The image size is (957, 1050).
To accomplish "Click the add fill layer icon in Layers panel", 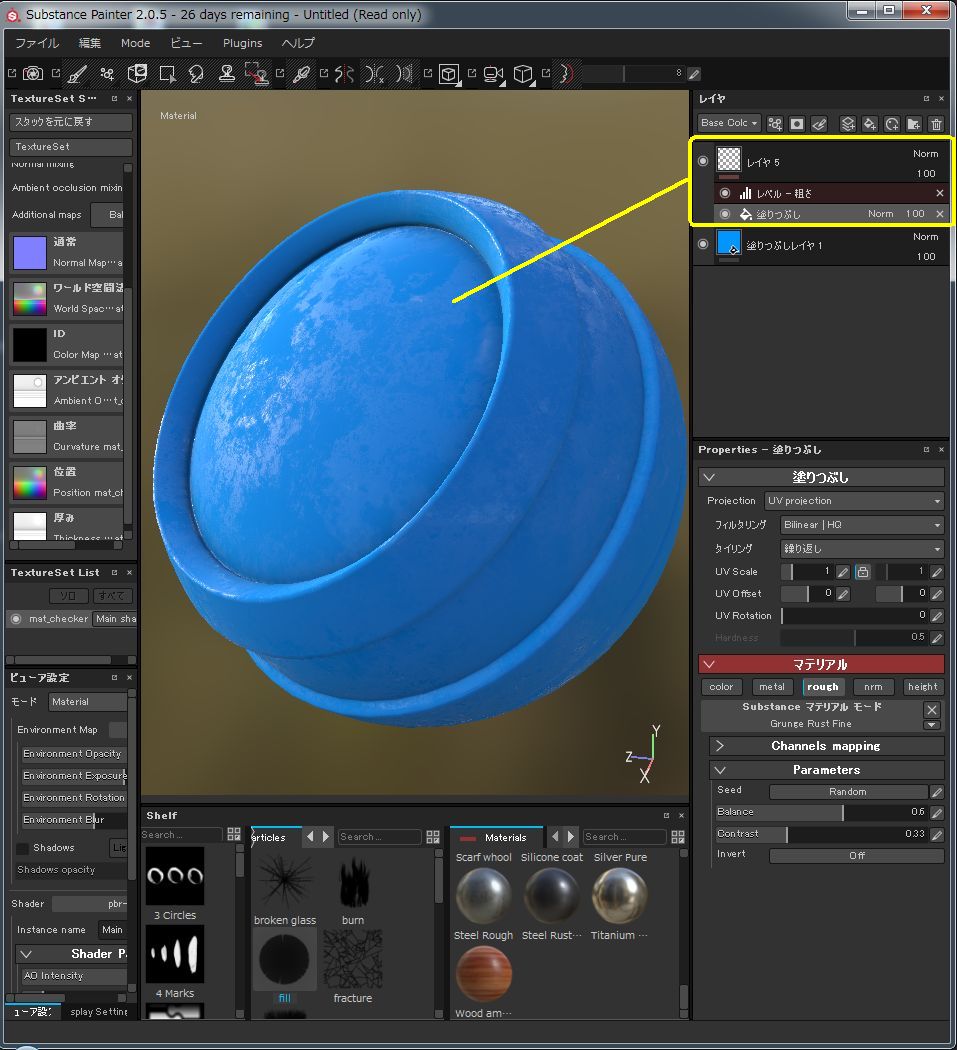I will pos(870,123).
